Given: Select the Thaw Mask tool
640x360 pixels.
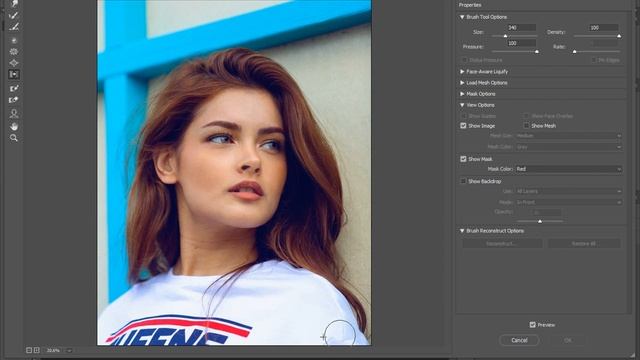Looking at the screenshot, I should coord(13,100).
